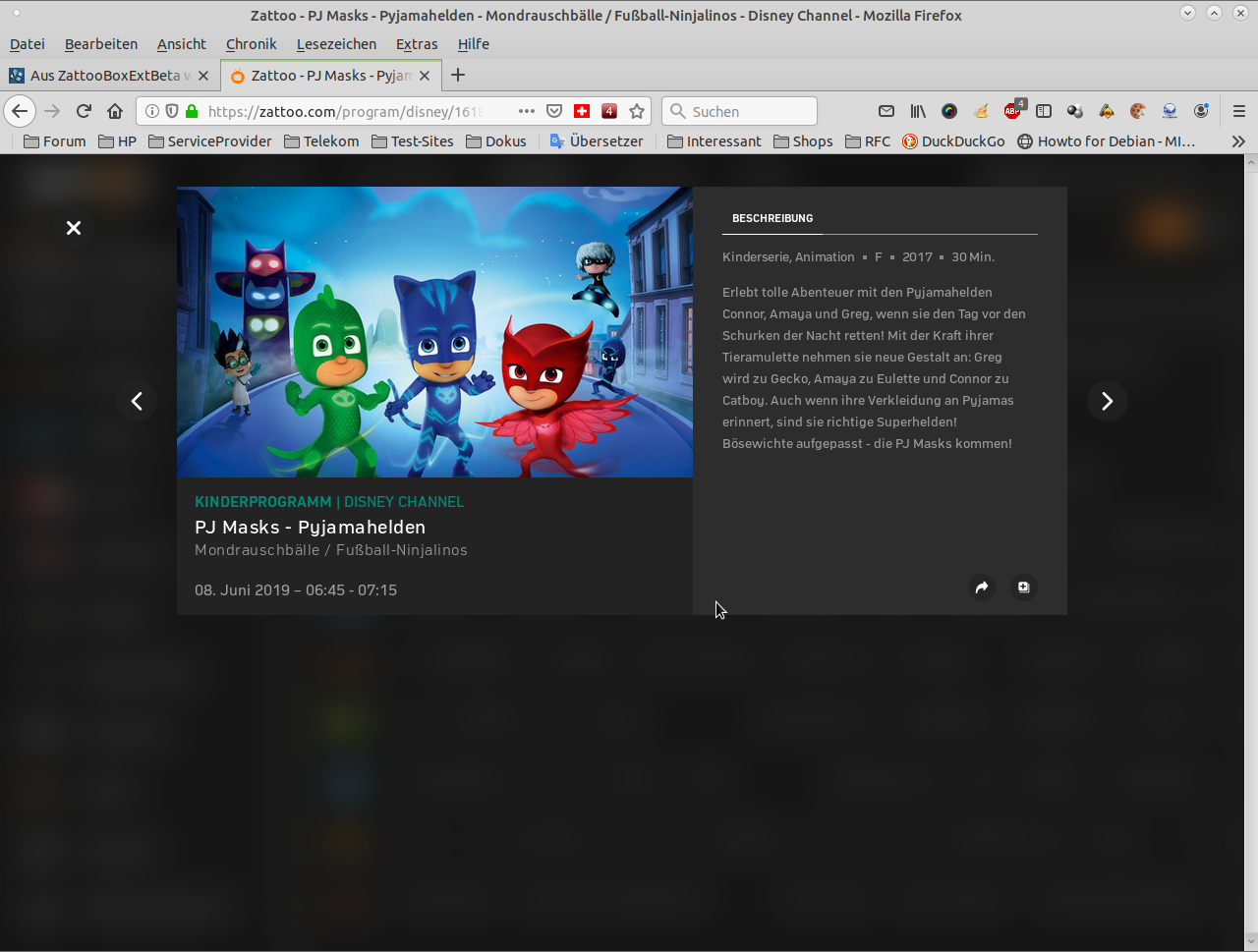1258x952 pixels.
Task: Open the Shops bookmarks folder
Action: coord(804,141)
